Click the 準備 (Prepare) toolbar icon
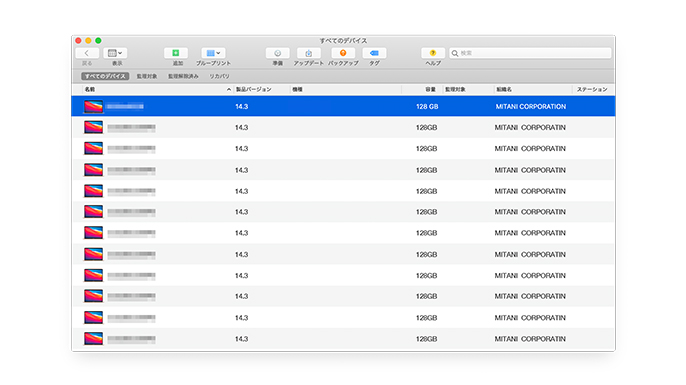 (x=277, y=53)
